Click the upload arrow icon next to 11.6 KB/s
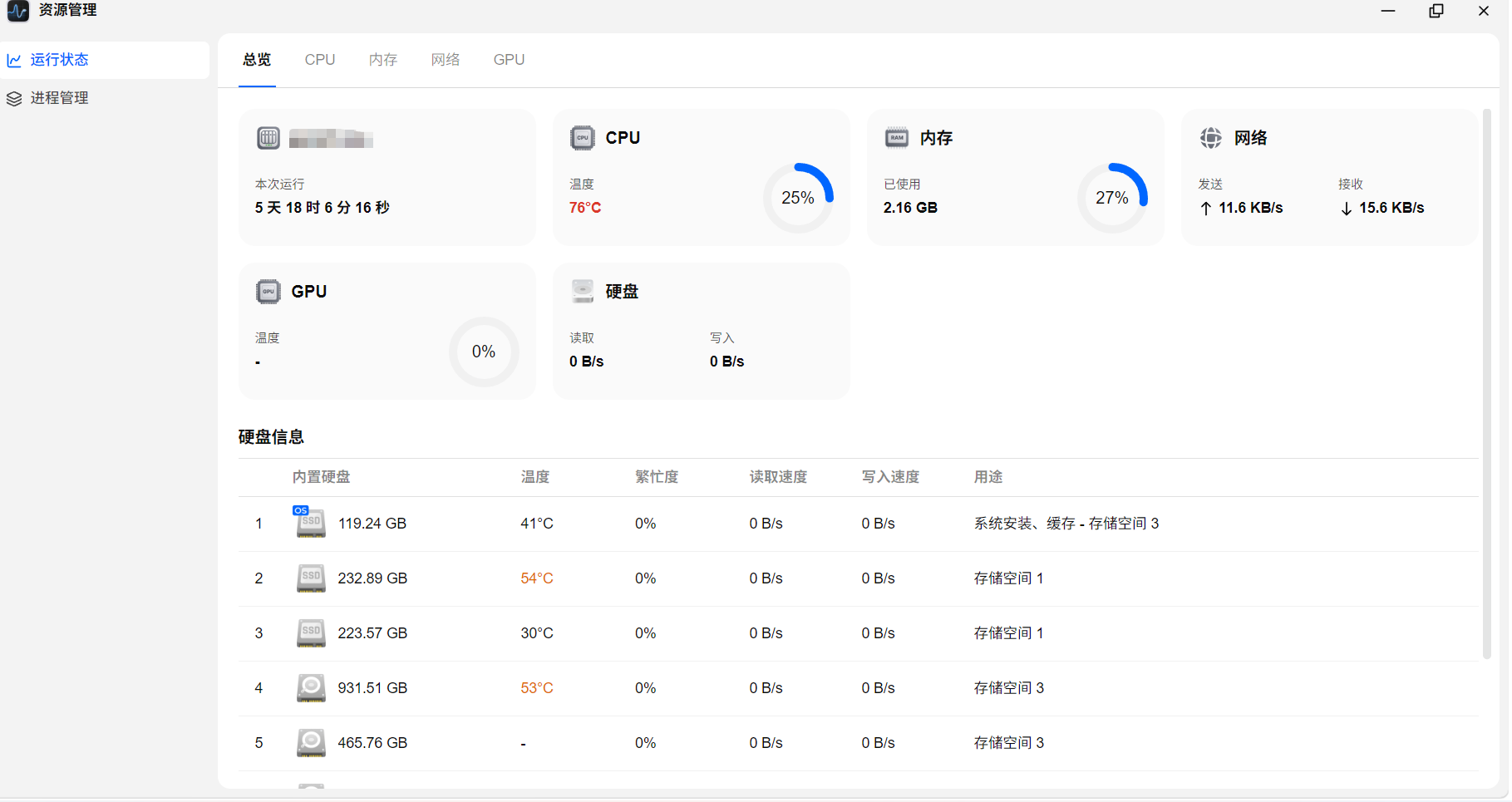 pyautogui.click(x=1206, y=209)
